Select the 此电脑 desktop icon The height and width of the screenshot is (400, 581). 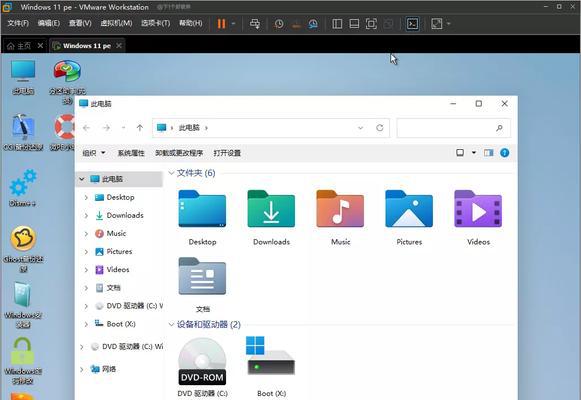(x=23, y=77)
